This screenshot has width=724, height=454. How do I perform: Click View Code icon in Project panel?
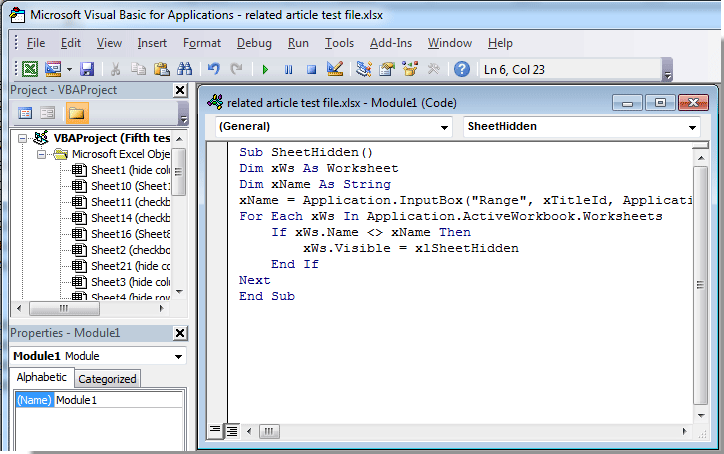click(25, 113)
